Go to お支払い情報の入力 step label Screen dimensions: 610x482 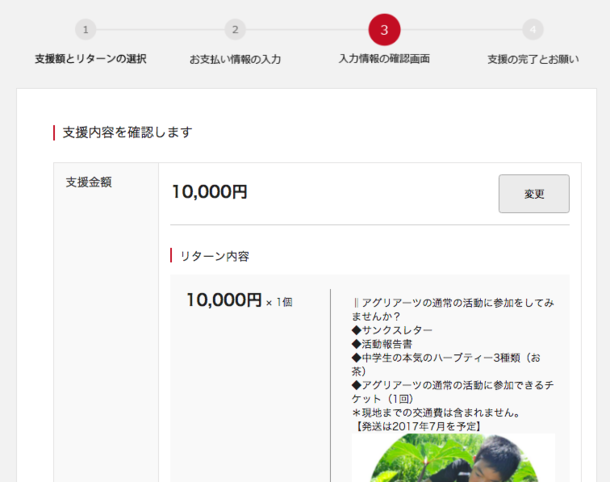click(235, 59)
